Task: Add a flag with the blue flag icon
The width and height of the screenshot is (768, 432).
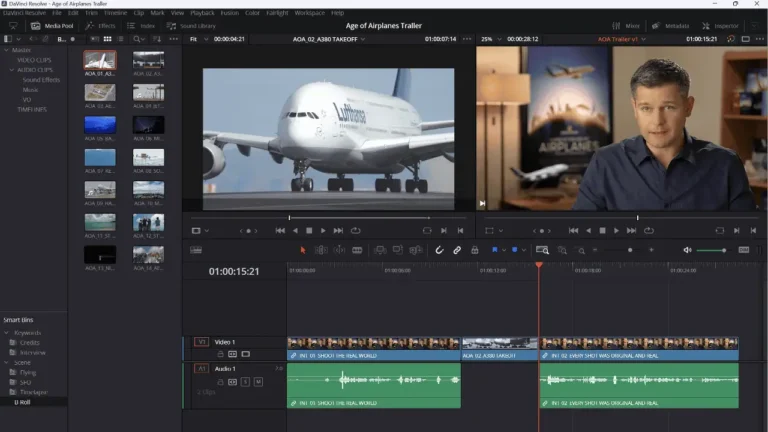Action: [495, 250]
